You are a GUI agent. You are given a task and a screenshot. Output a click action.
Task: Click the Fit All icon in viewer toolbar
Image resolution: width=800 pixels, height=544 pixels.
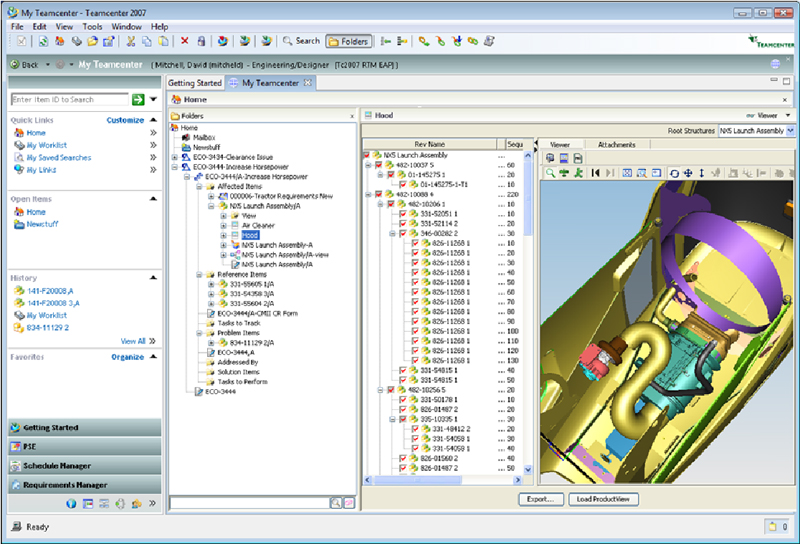(627, 173)
